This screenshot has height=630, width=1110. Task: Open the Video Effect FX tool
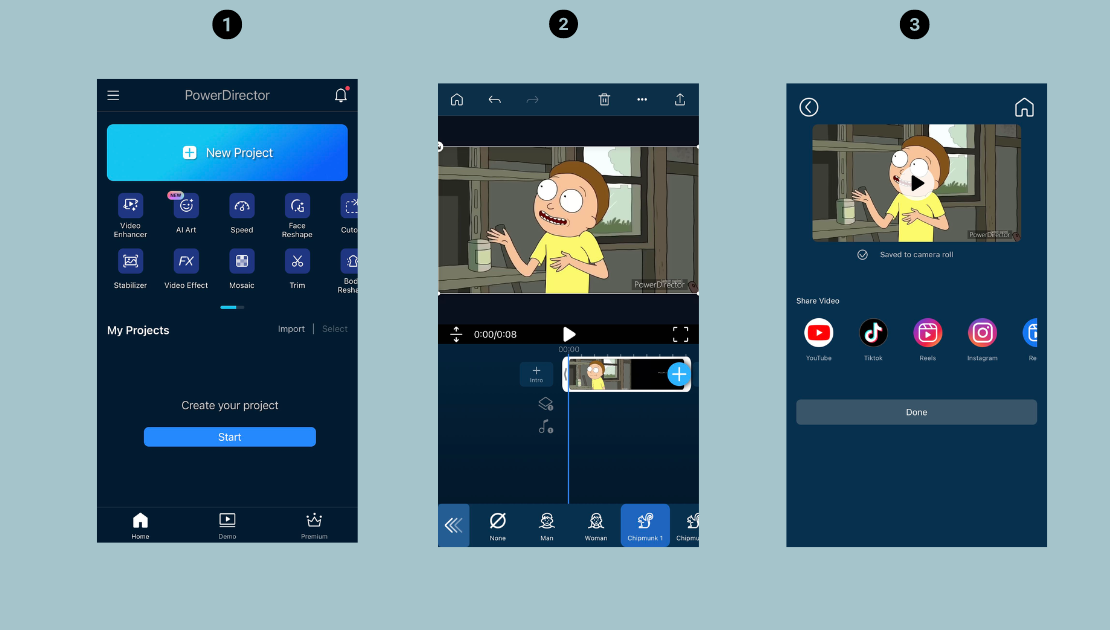point(186,269)
